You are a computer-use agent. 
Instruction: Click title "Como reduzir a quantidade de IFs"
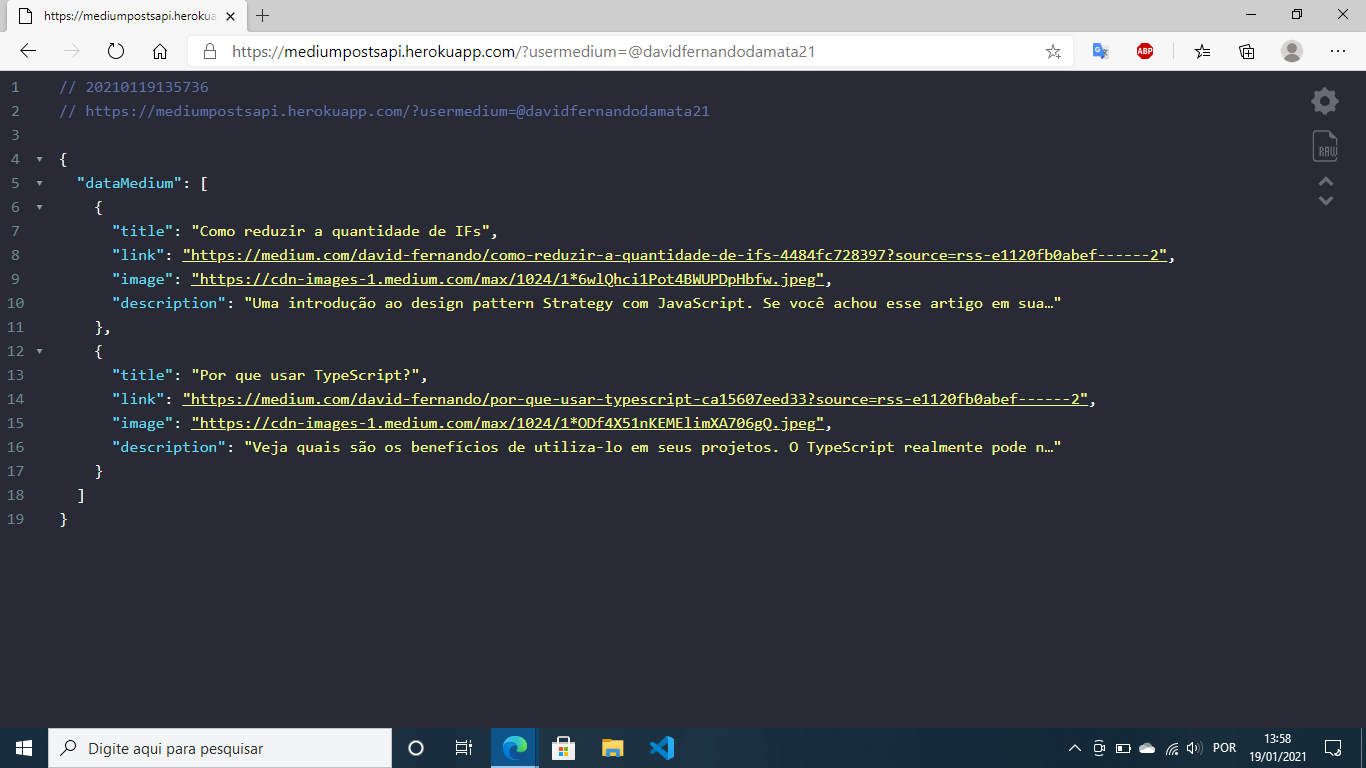(x=339, y=231)
